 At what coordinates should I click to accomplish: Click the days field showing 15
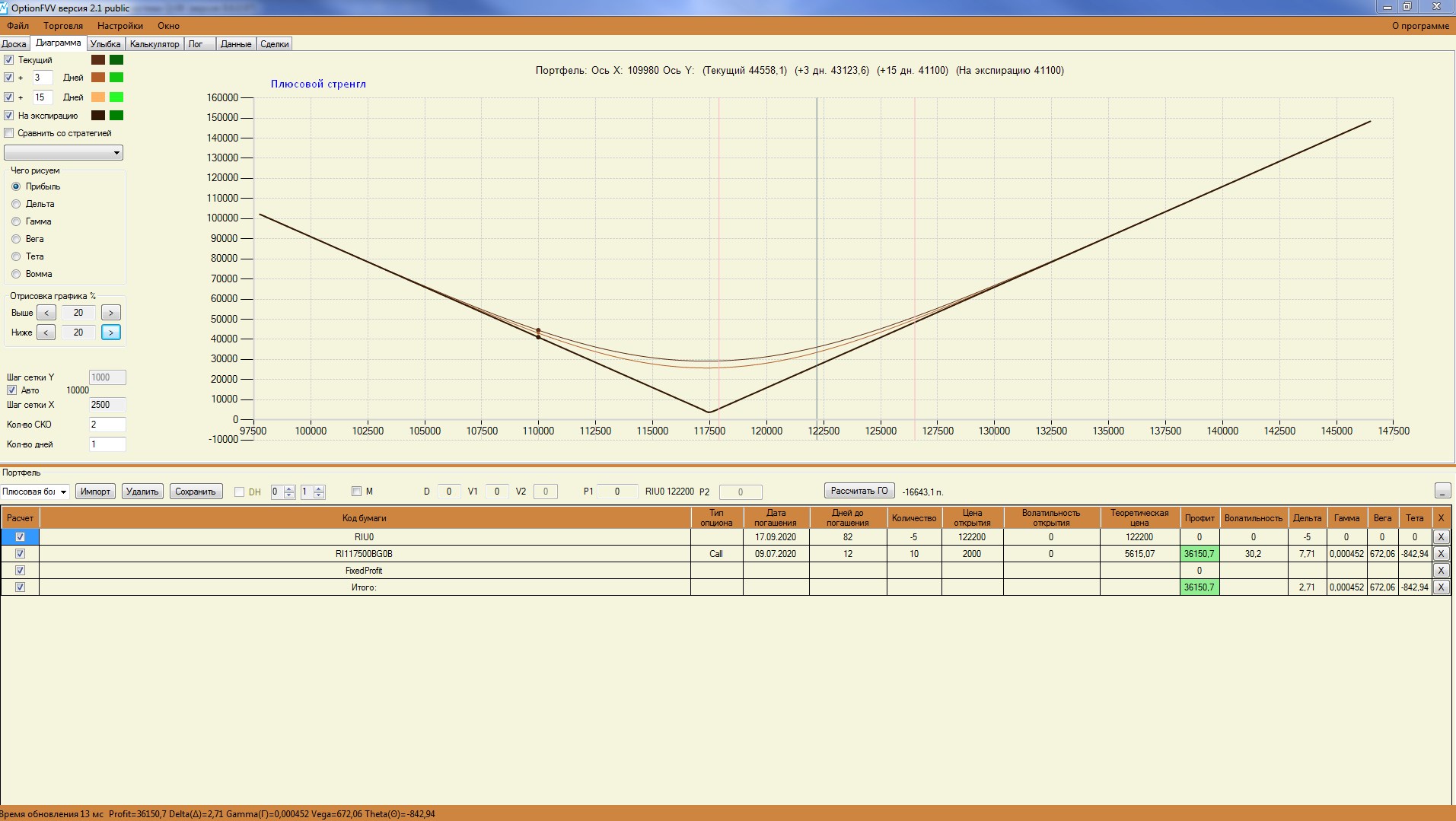click(43, 97)
